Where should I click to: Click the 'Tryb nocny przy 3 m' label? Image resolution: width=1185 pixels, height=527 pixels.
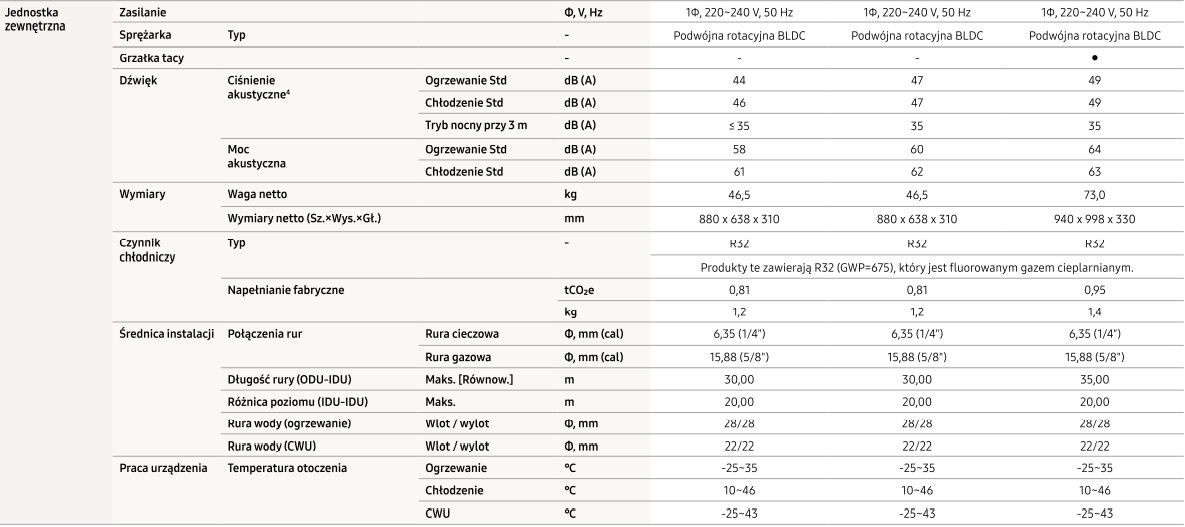pos(478,125)
